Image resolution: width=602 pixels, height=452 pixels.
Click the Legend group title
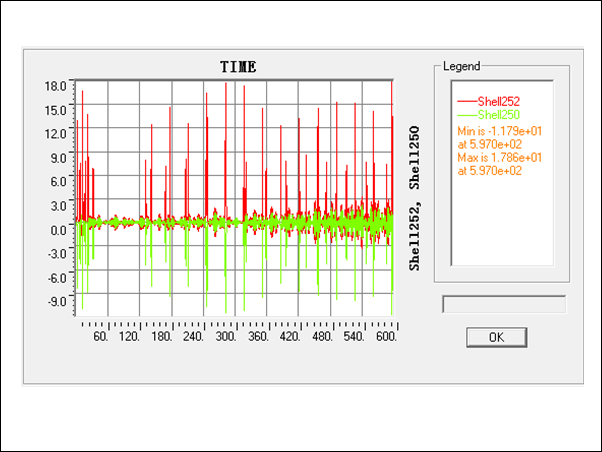tap(461, 66)
